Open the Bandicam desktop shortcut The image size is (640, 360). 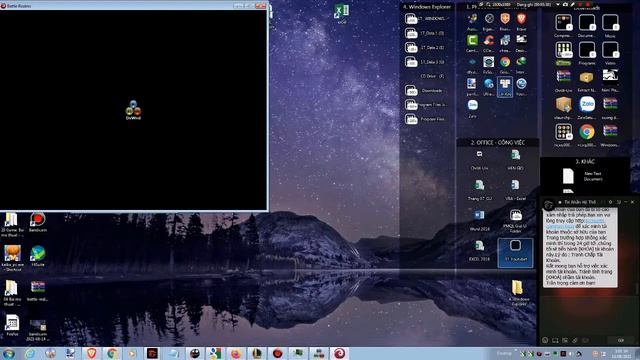[x=38, y=223]
